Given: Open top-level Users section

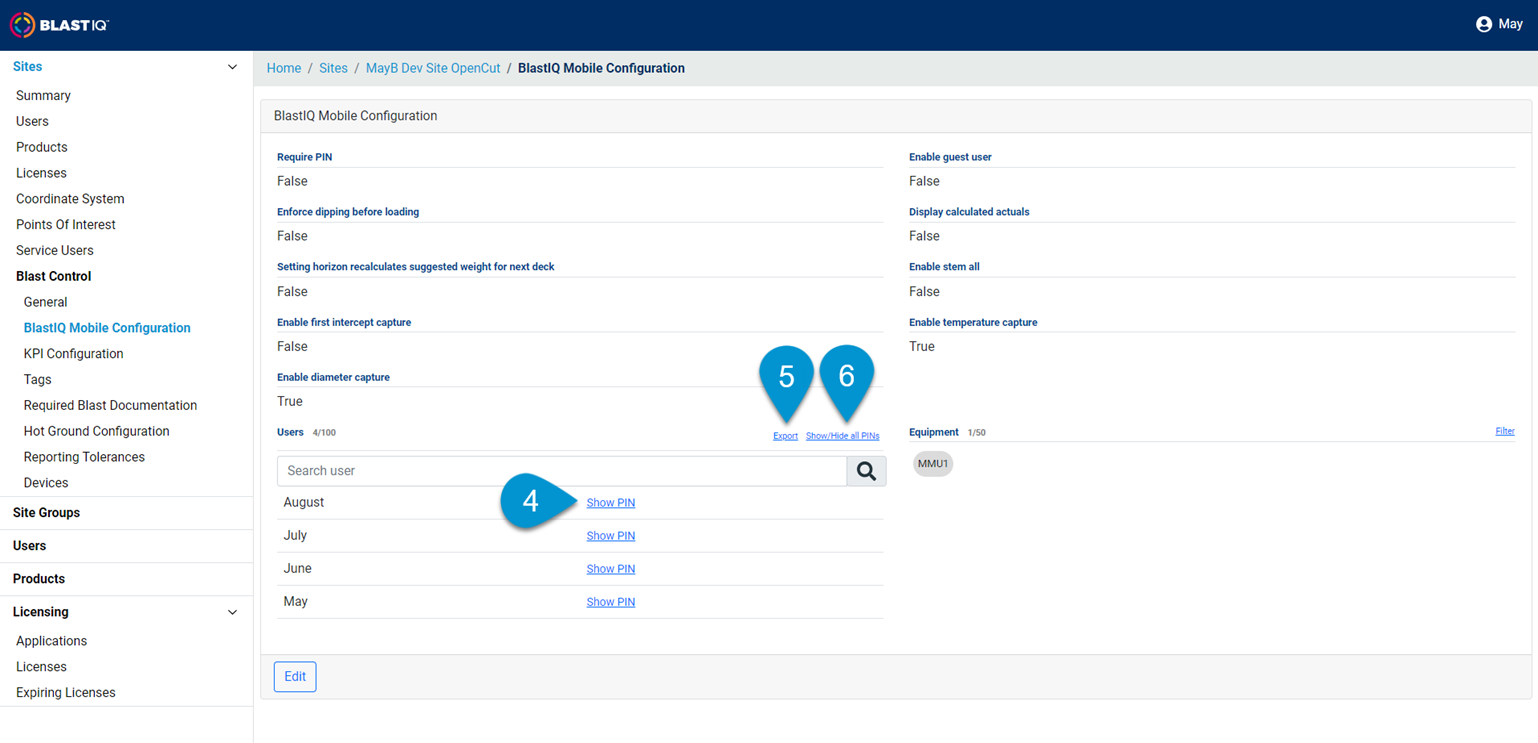Looking at the screenshot, I should pos(29,546).
